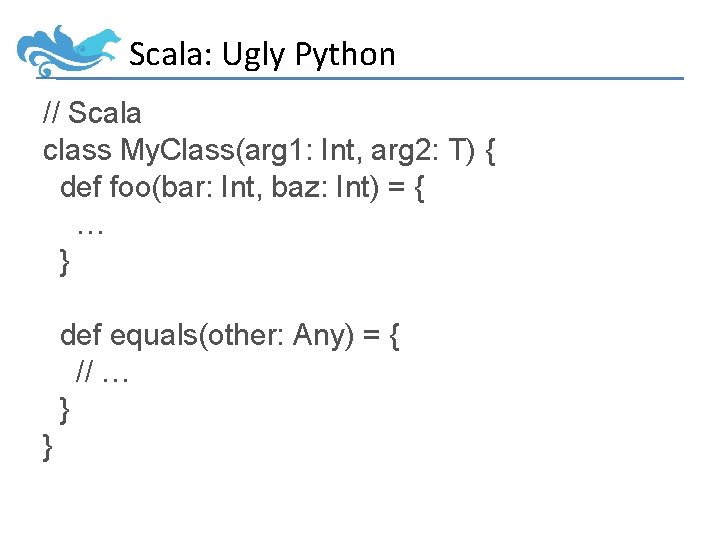Click the "def" keyword before equals
720x540 pixels.
(x=81, y=336)
